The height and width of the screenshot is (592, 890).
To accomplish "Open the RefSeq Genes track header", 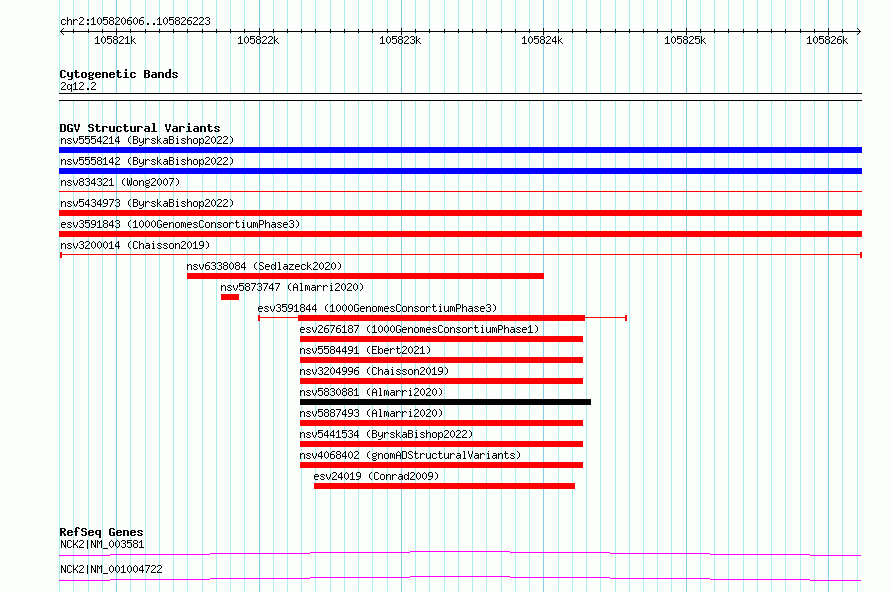I will (101, 532).
